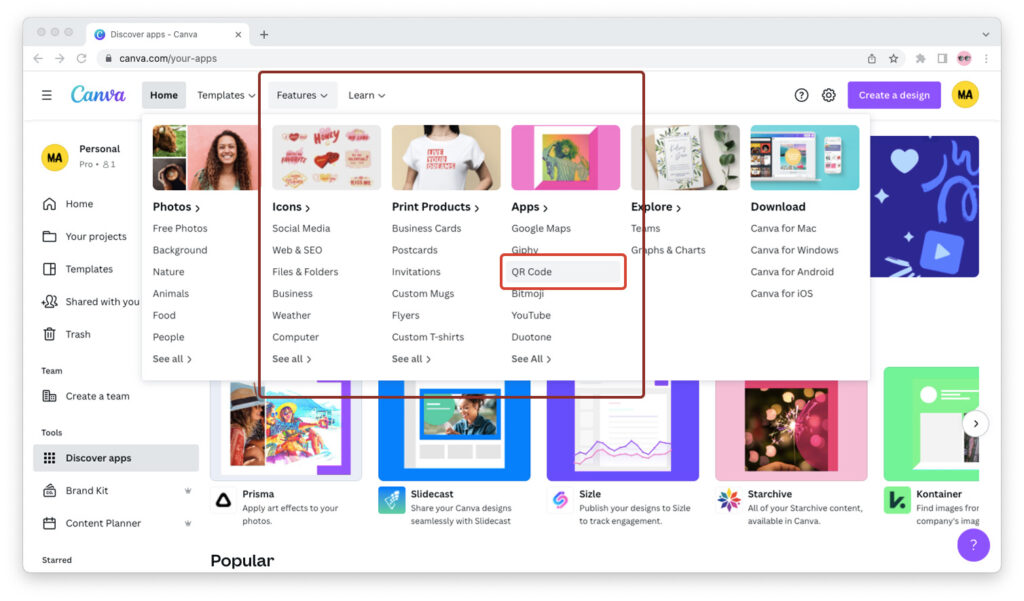Open Your projects in the sidebar
The width and height of the screenshot is (1024, 601).
(x=84, y=236)
